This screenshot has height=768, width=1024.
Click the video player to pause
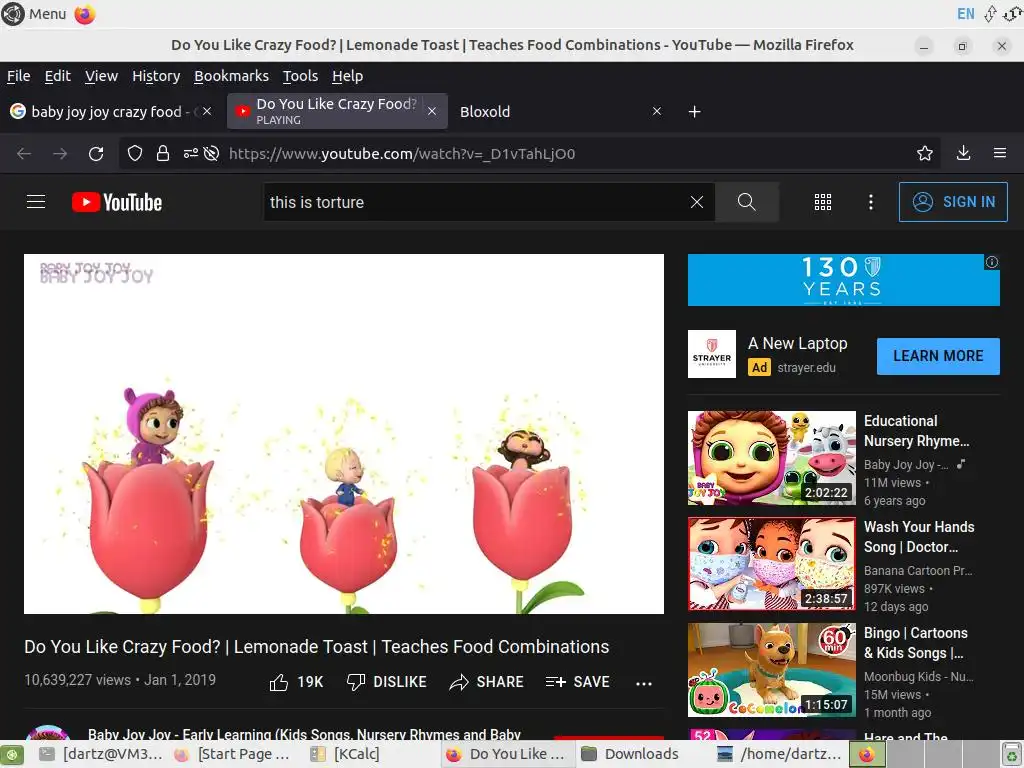[344, 434]
